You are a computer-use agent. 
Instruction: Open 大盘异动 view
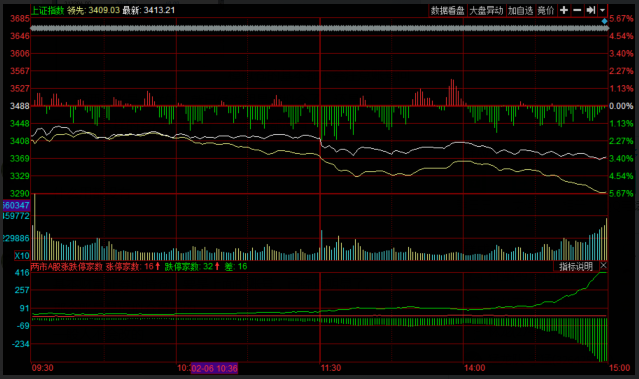(x=486, y=11)
